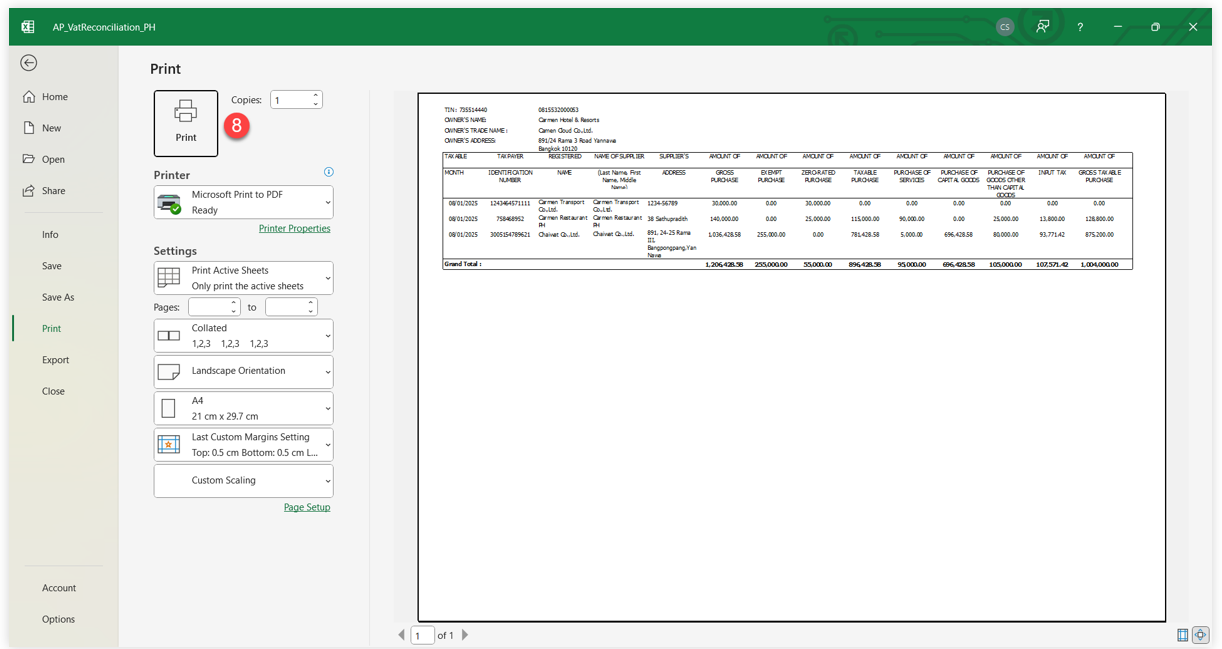Open the A4 paper size dropdown

(x=243, y=408)
